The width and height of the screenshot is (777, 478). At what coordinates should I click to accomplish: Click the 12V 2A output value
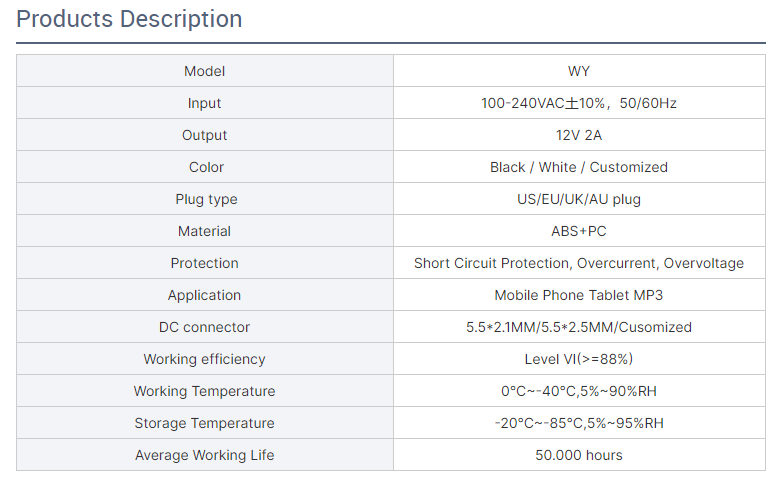(x=579, y=135)
